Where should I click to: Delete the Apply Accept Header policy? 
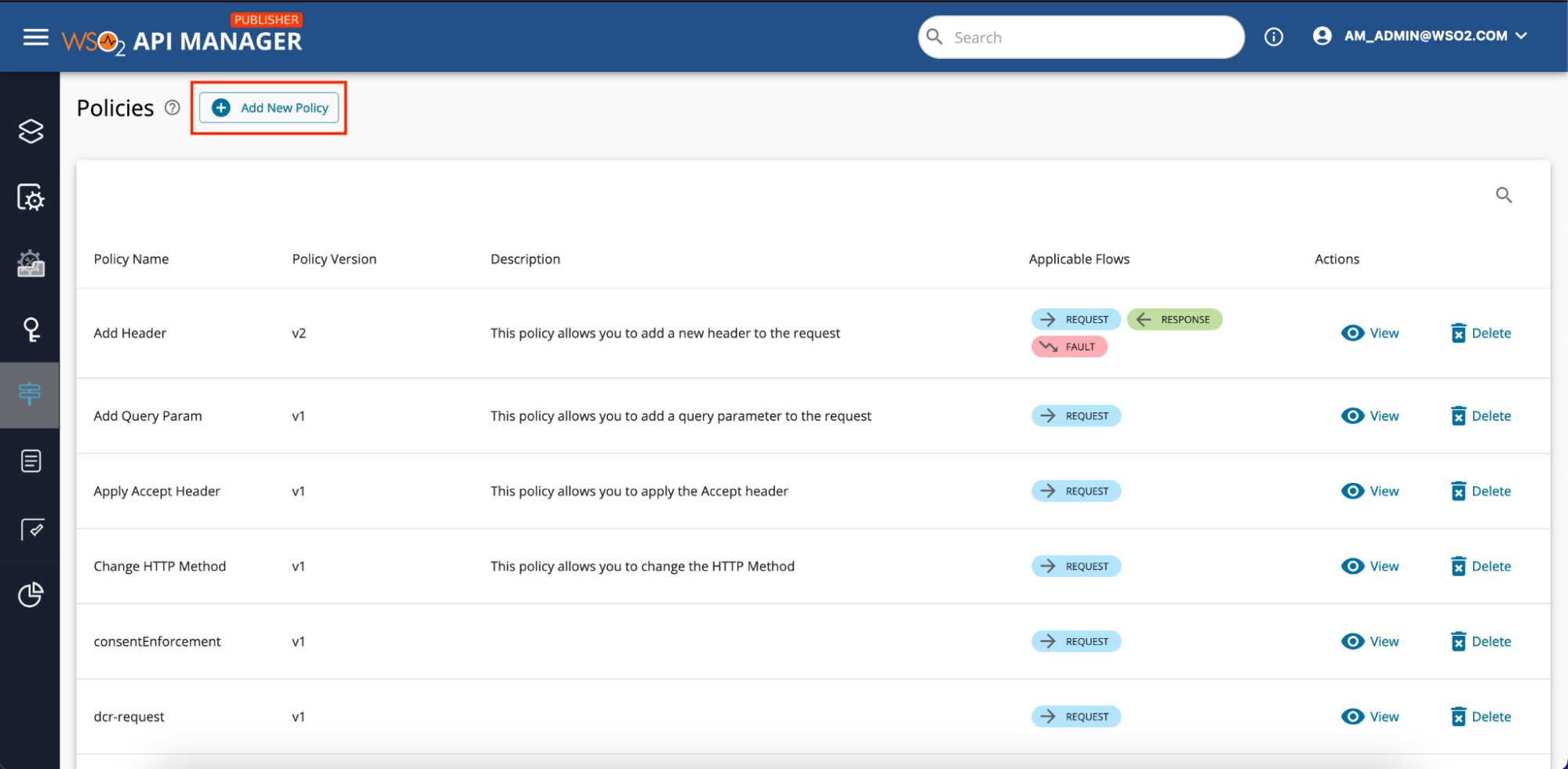[x=1481, y=492]
